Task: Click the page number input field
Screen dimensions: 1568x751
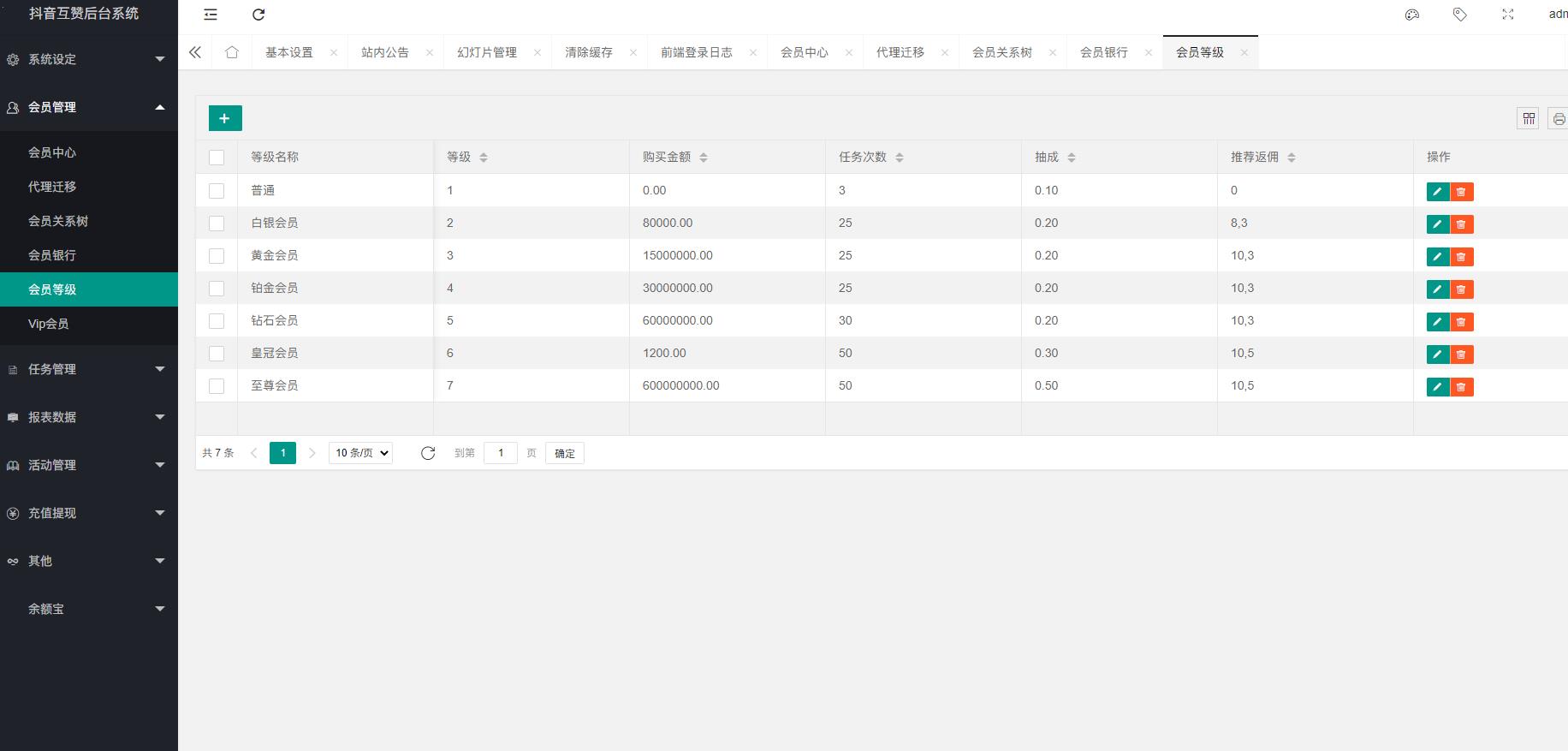Action: (501, 453)
